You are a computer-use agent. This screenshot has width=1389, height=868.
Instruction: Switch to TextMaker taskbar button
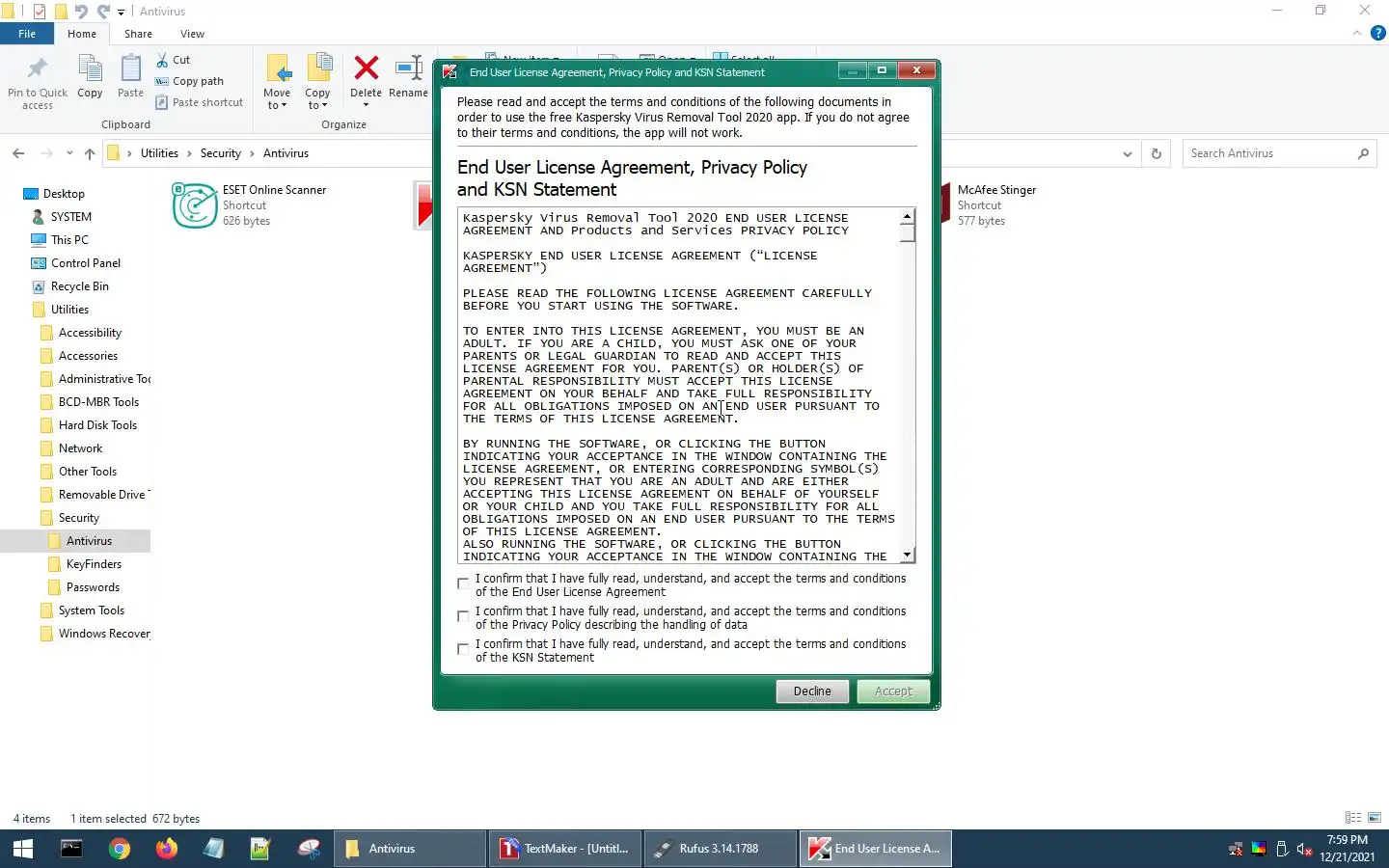tap(565, 849)
